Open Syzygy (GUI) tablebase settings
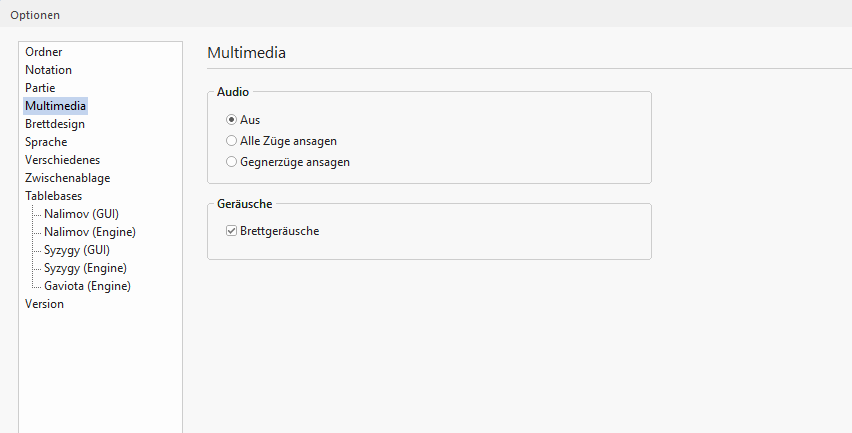The height and width of the screenshot is (433, 852). coord(76,250)
